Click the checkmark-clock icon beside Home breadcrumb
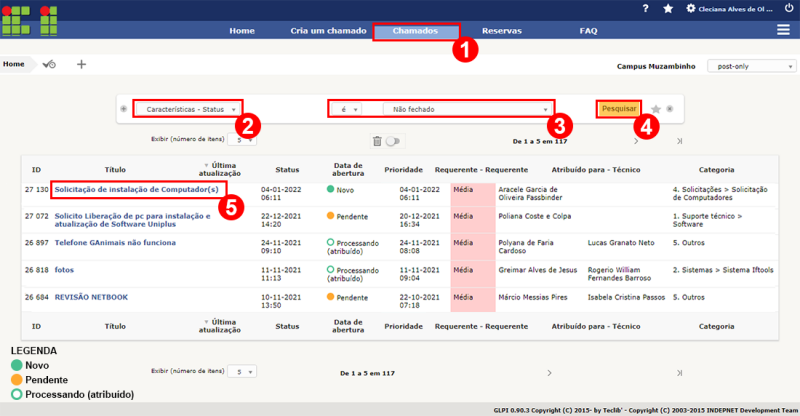800x416 pixels. coord(49,64)
